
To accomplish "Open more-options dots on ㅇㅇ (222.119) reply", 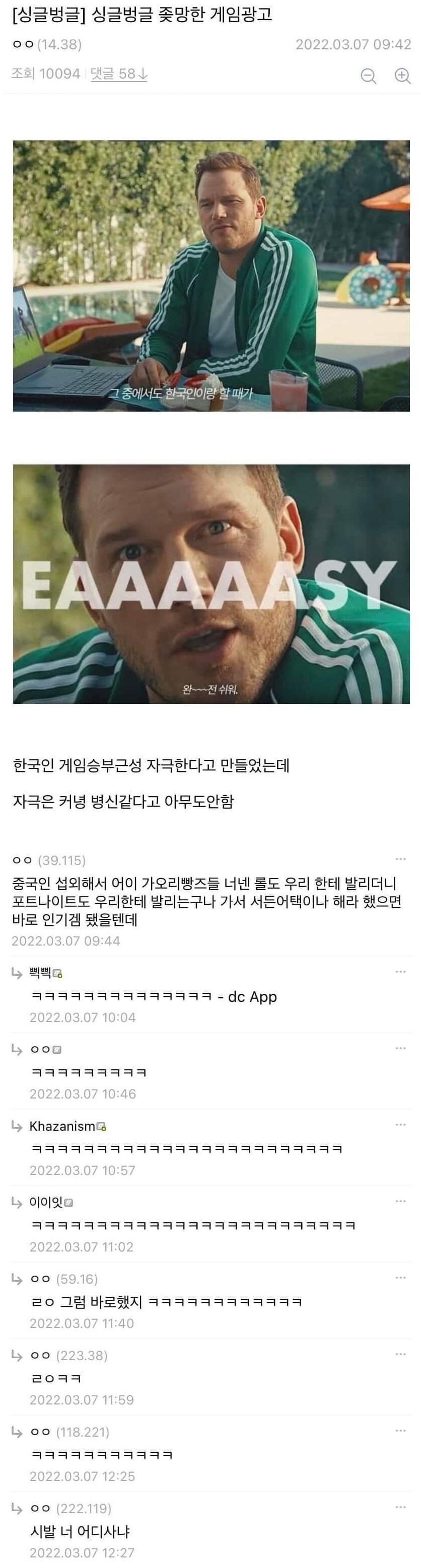I will pyautogui.click(x=400, y=1507).
